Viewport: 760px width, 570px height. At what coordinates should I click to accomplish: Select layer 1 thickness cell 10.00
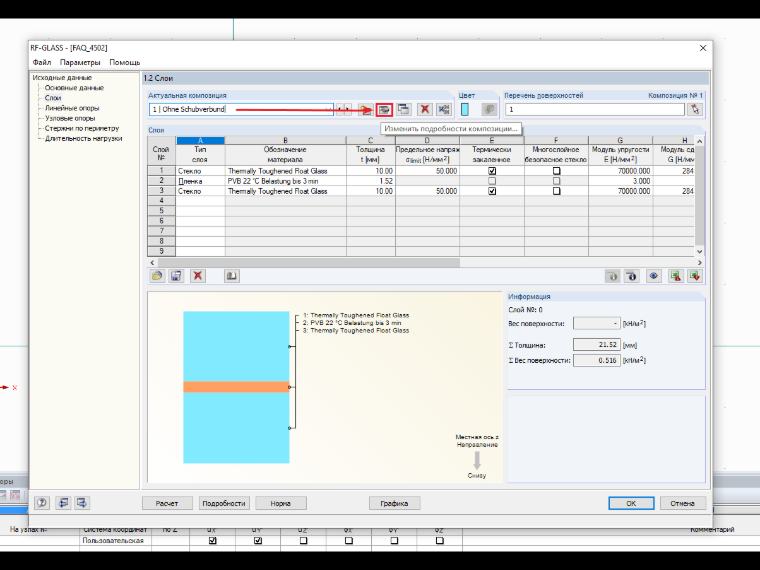371,171
